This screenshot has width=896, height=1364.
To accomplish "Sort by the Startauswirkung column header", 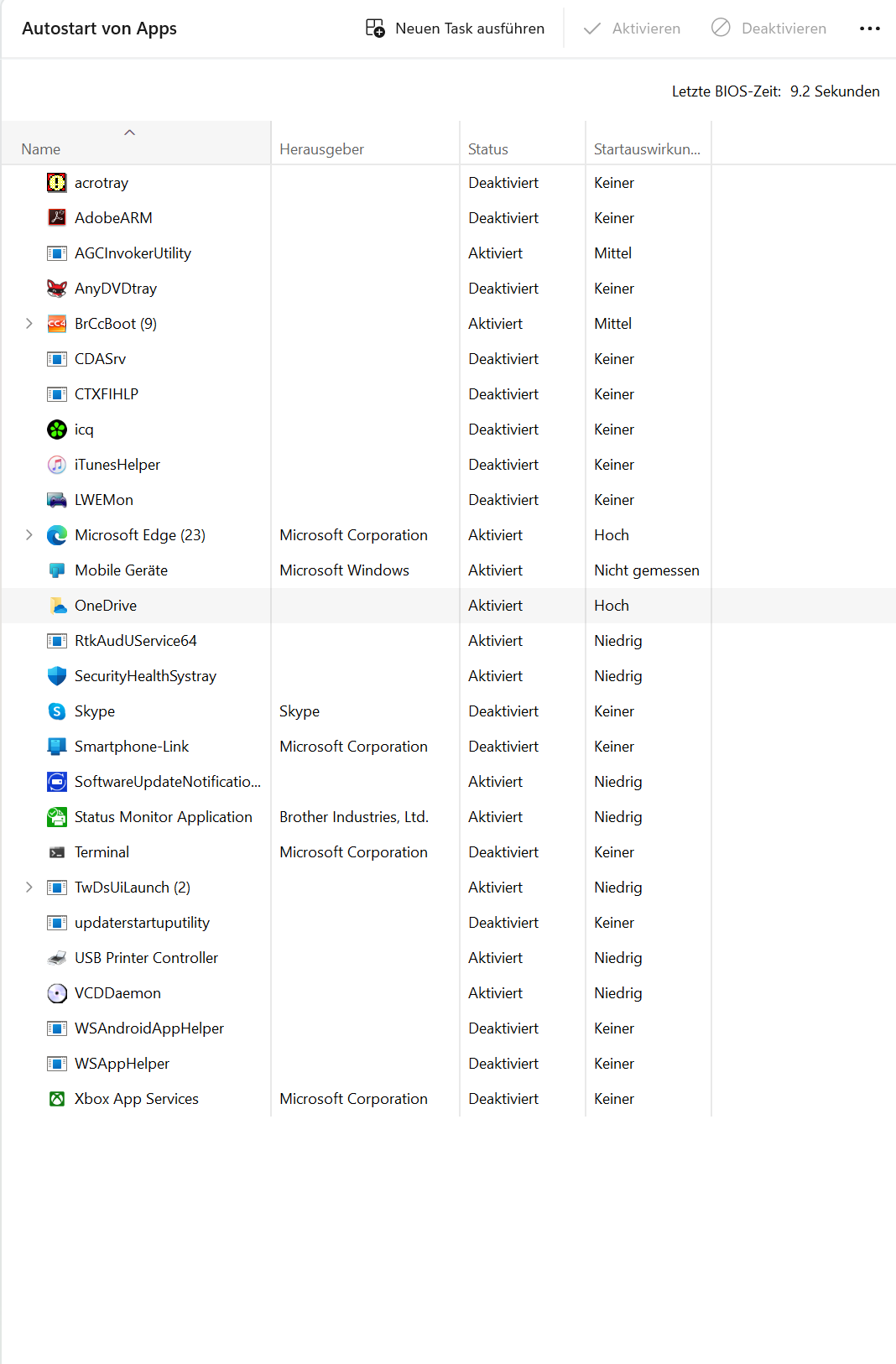I will pos(649,143).
